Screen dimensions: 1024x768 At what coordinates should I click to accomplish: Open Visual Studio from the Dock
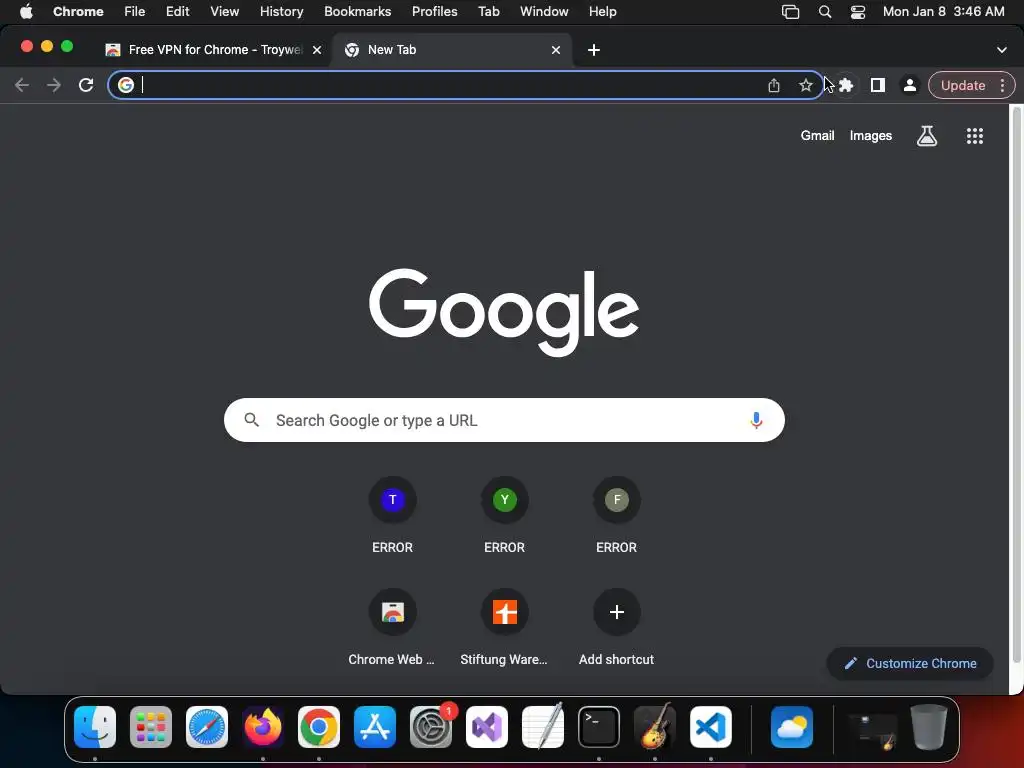pyautogui.click(x=487, y=727)
